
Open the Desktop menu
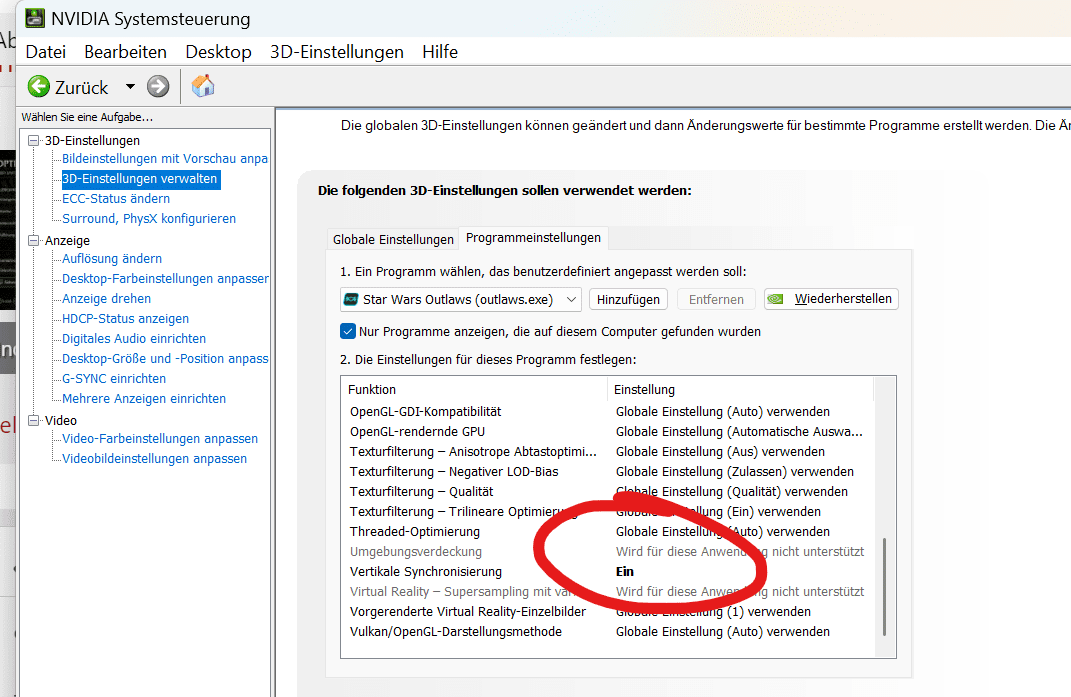219,52
